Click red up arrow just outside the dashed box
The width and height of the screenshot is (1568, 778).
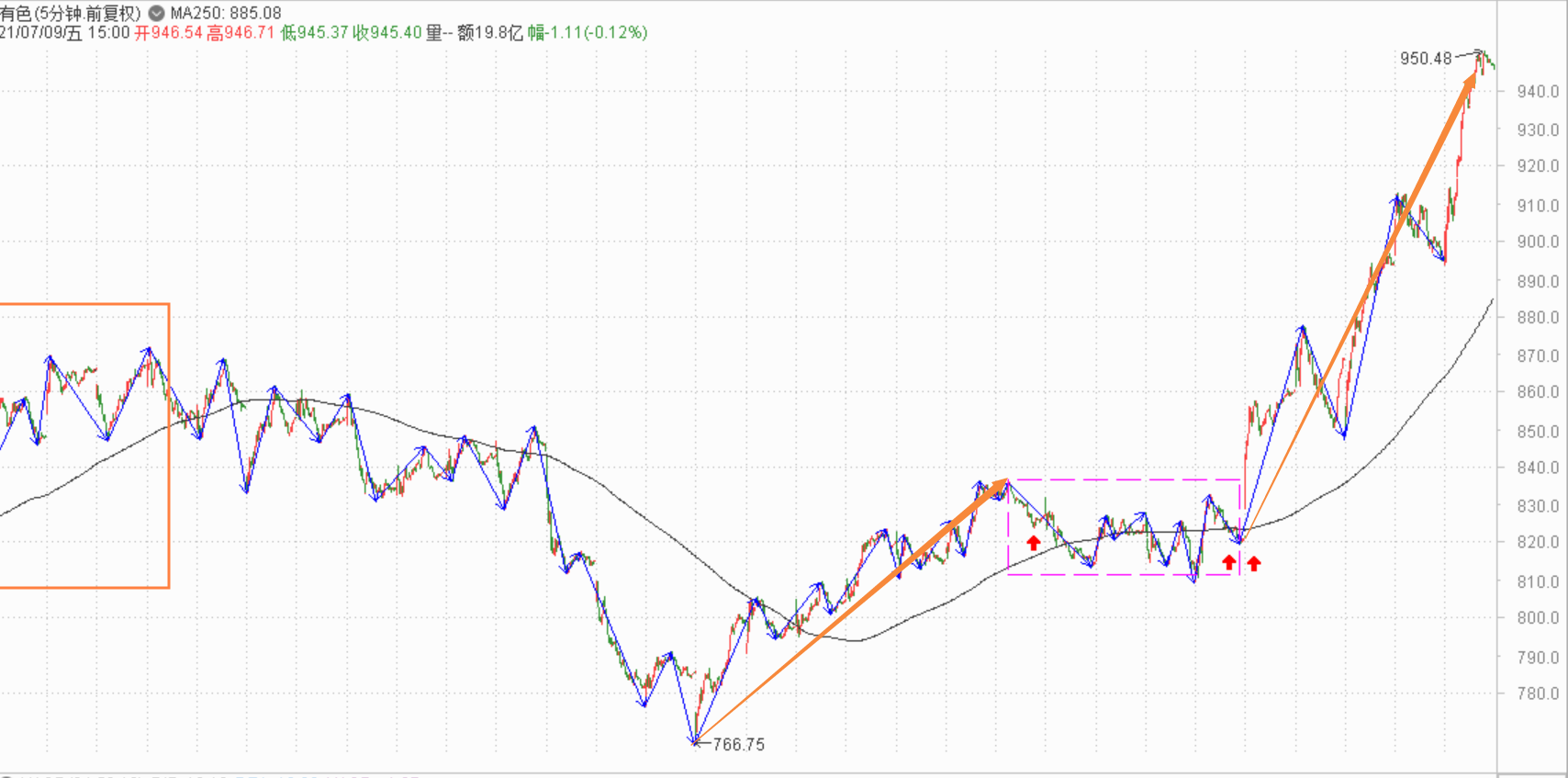pos(1254,563)
